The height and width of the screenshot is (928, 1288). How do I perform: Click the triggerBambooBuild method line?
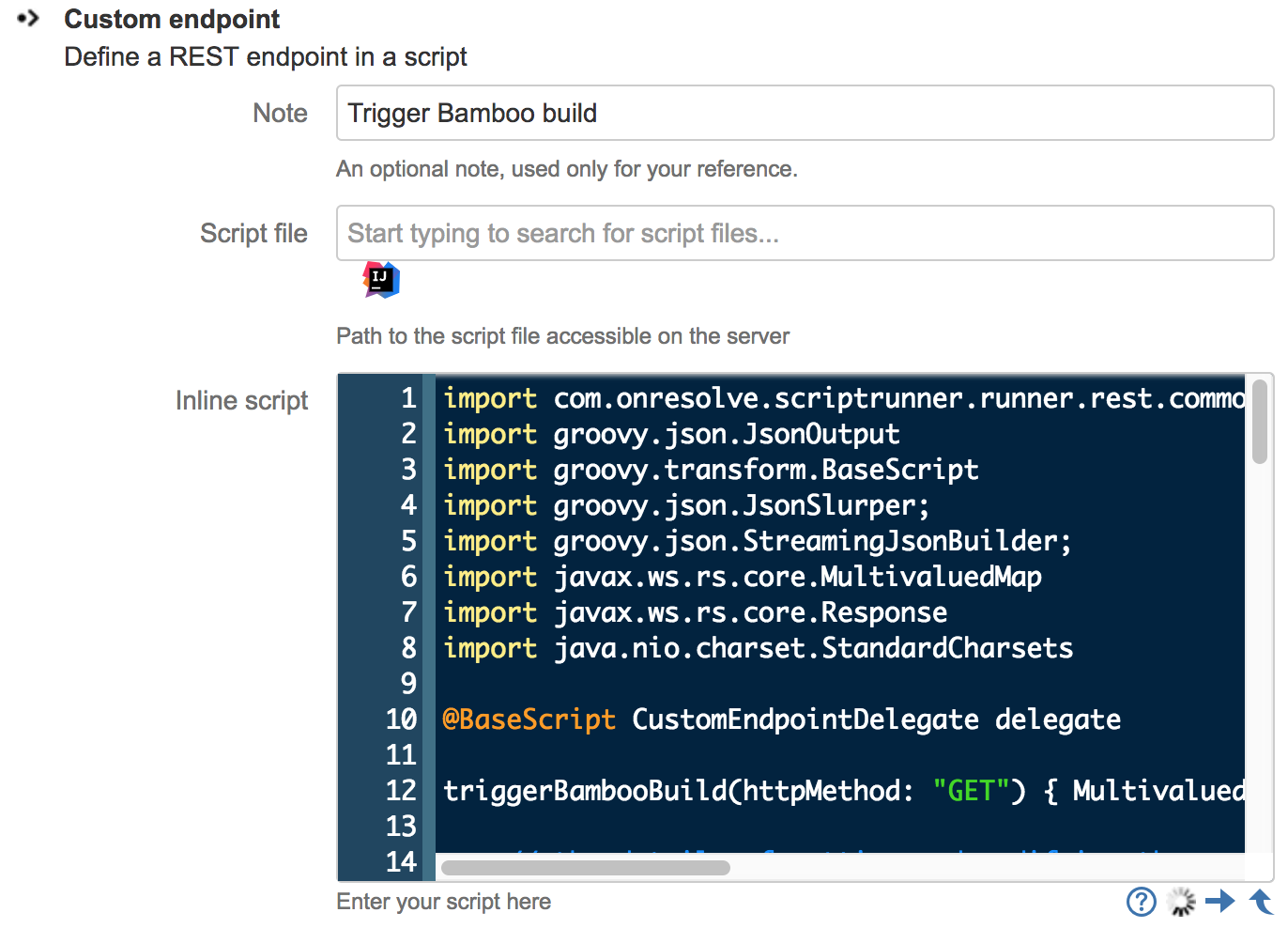pyautogui.click(x=843, y=791)
